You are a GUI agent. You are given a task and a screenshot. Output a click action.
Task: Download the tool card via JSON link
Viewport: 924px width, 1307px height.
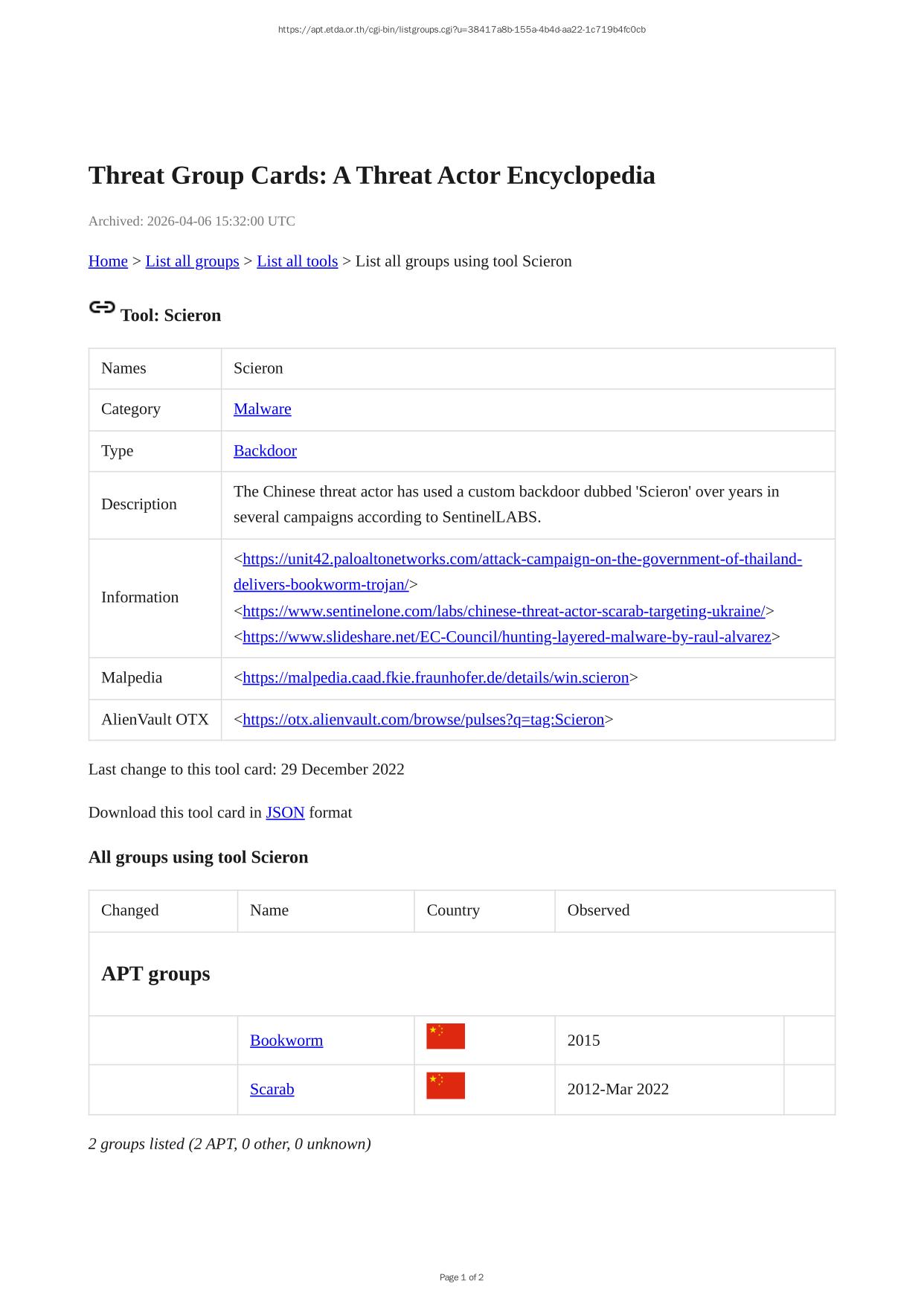tap(285, 813)
